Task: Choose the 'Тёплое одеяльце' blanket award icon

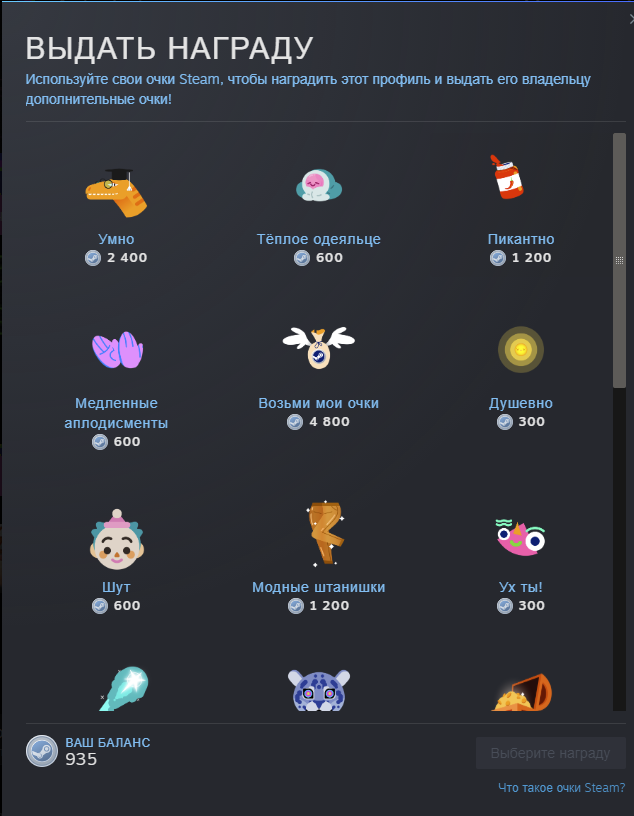Action: click(319, 185)
